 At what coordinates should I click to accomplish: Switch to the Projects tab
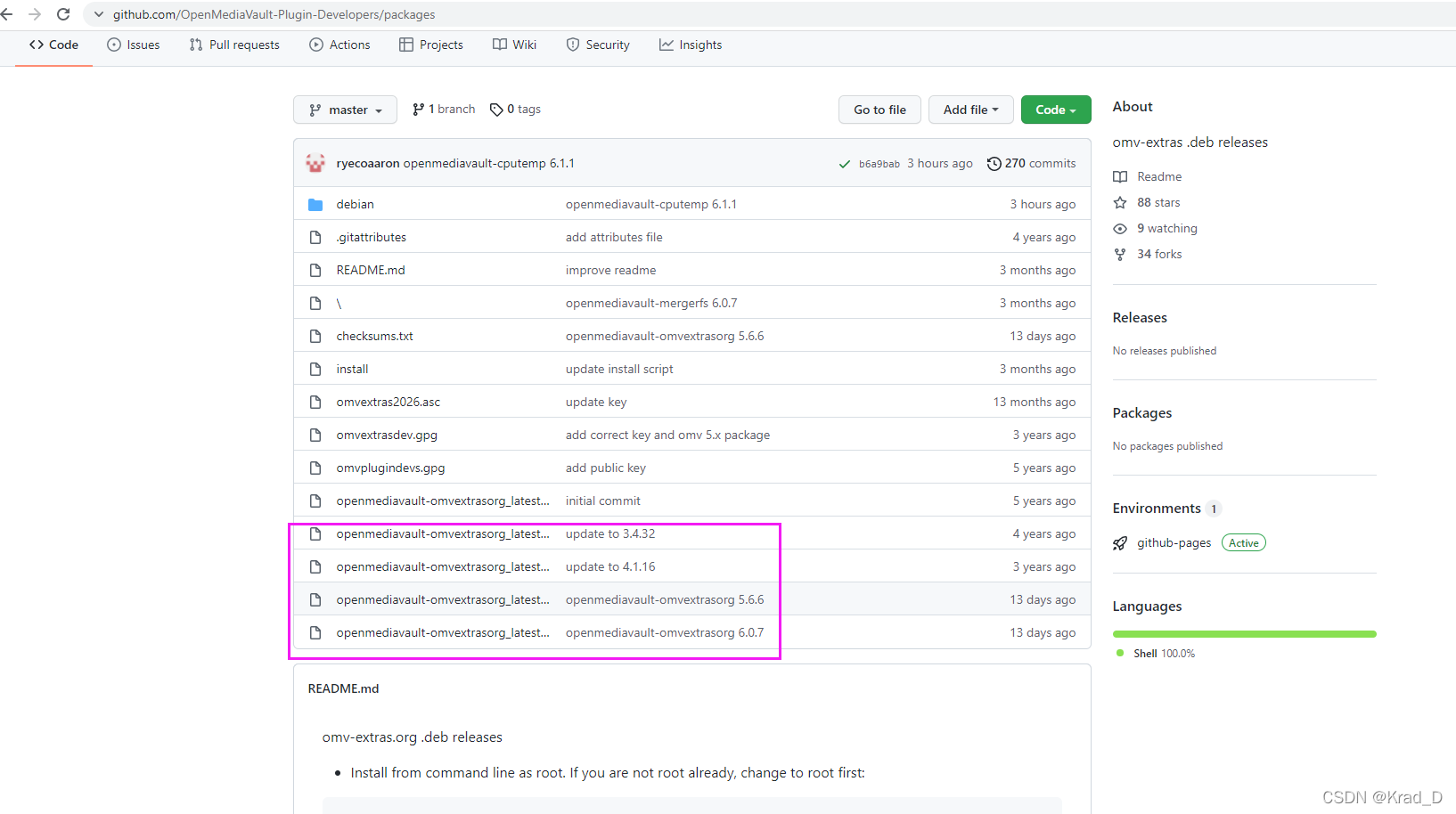431,45
